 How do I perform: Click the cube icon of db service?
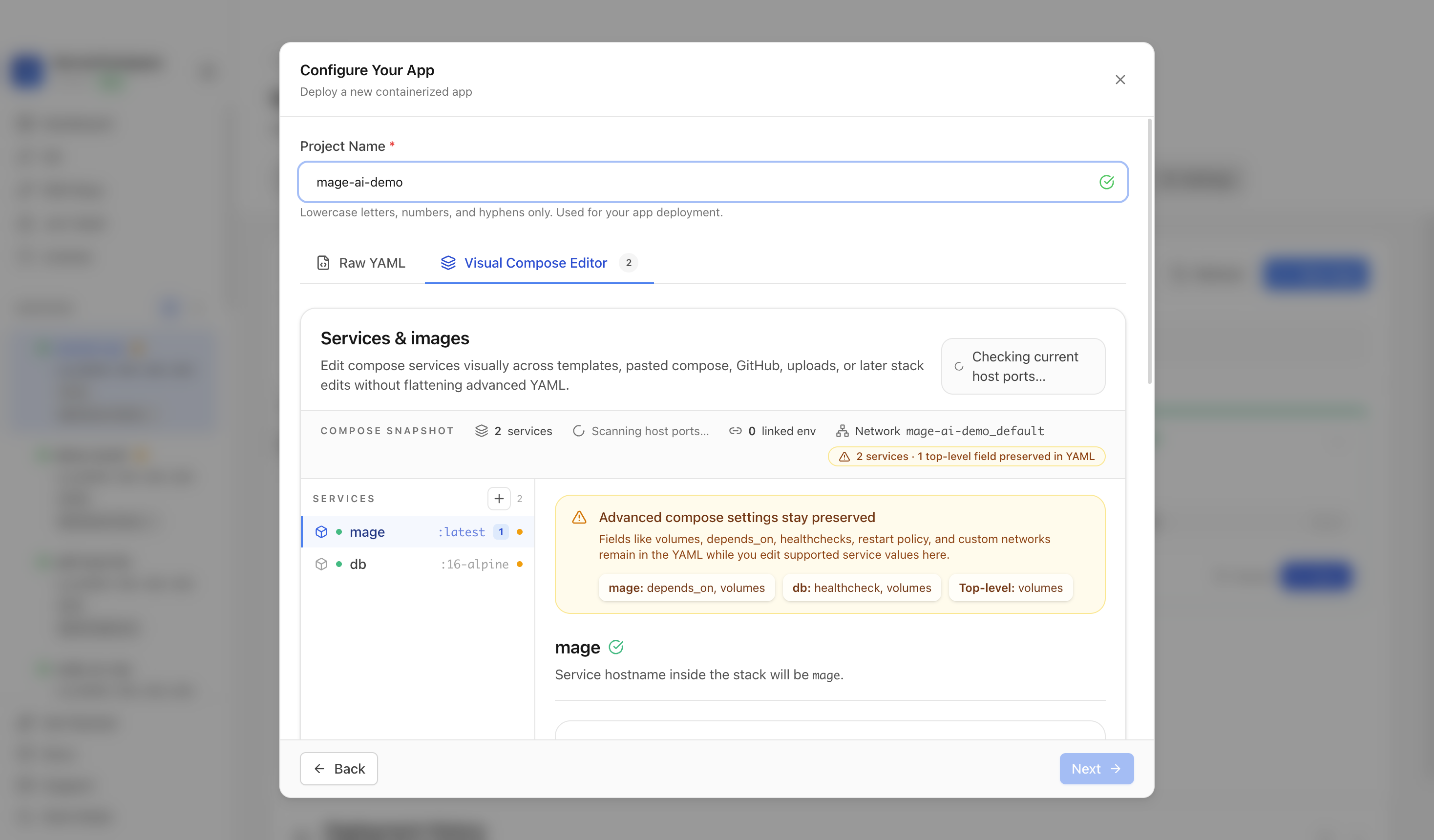[321, 565]
